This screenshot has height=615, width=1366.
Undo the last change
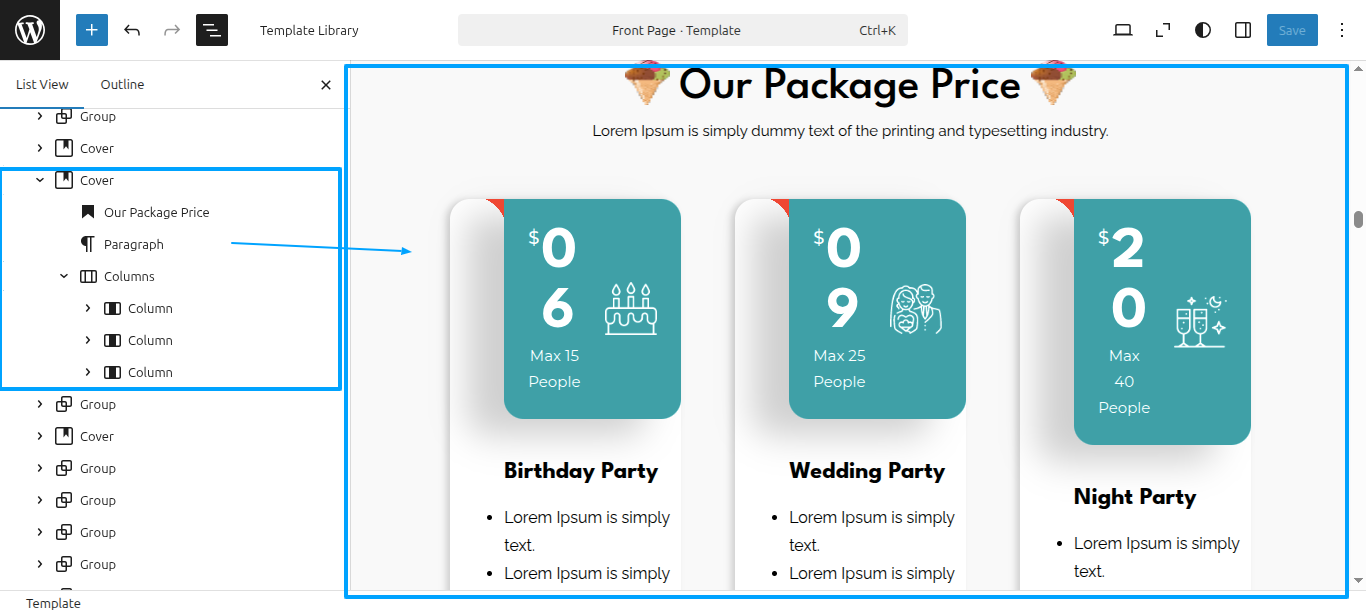pyautogui.click(x=132, y=30)
